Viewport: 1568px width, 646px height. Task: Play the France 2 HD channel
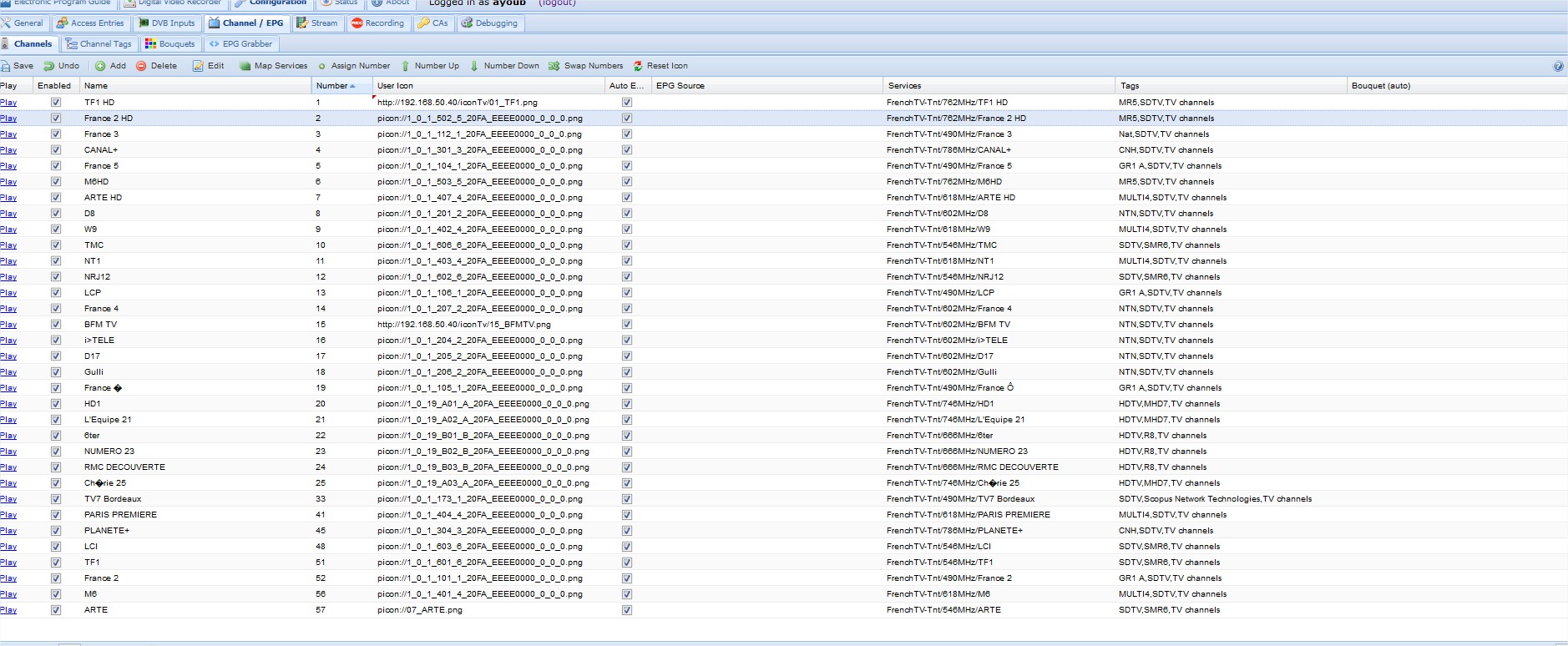[x=8, y=119]
